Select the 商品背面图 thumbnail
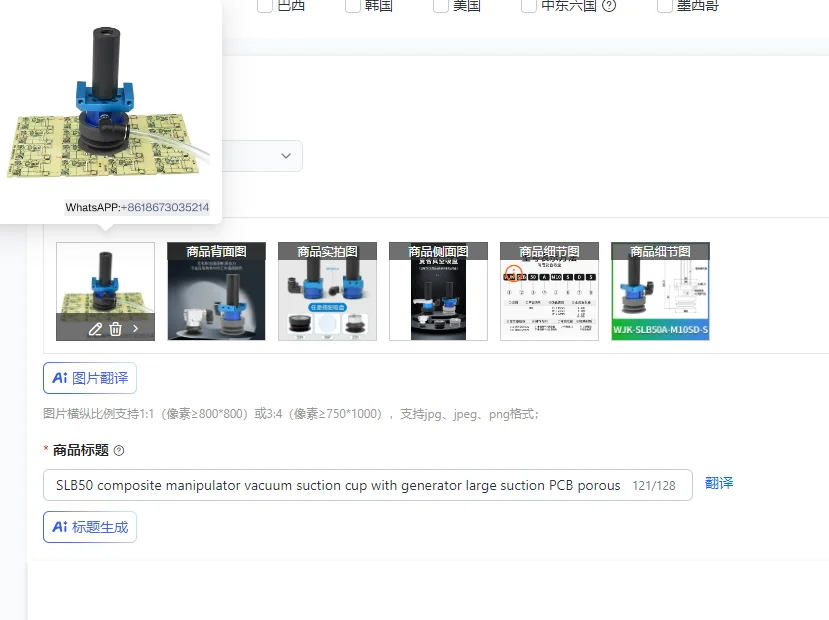829x620 pixels. tap(216, 291)
